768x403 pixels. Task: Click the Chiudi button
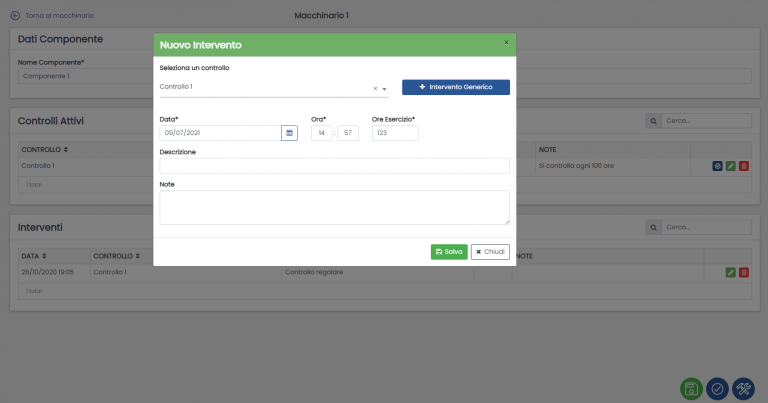tap(490, 252)
